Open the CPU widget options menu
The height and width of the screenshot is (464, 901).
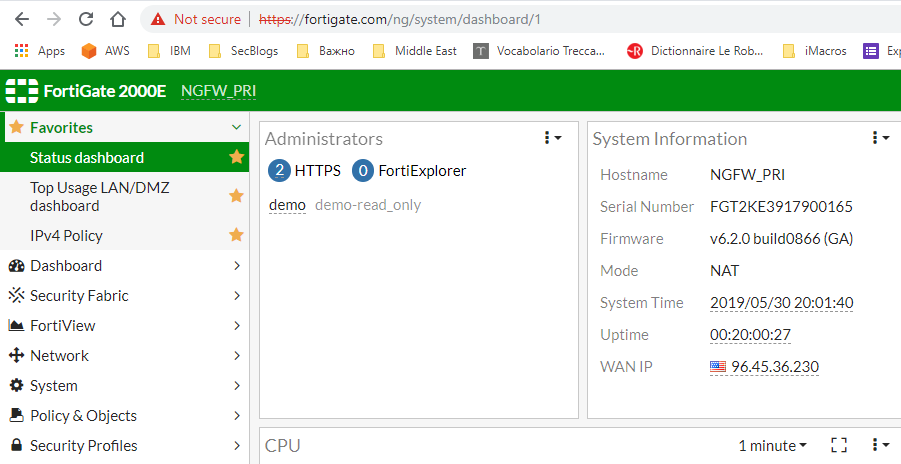point(880,444)
